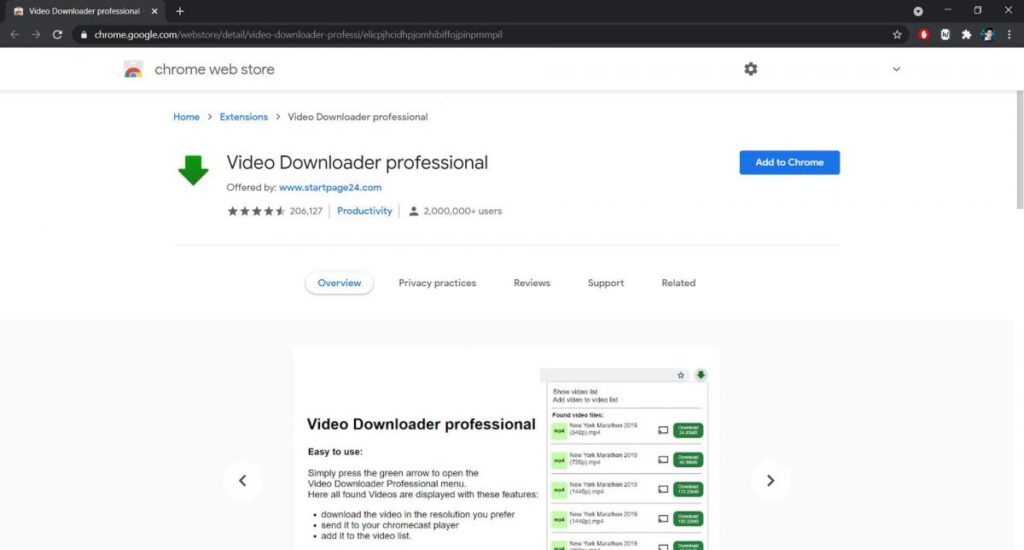Click the 'chrome web store' title text
Image resolution: width=1024 pixels, height=550 pixels.
pyautogui.click(x=214, y=69)
